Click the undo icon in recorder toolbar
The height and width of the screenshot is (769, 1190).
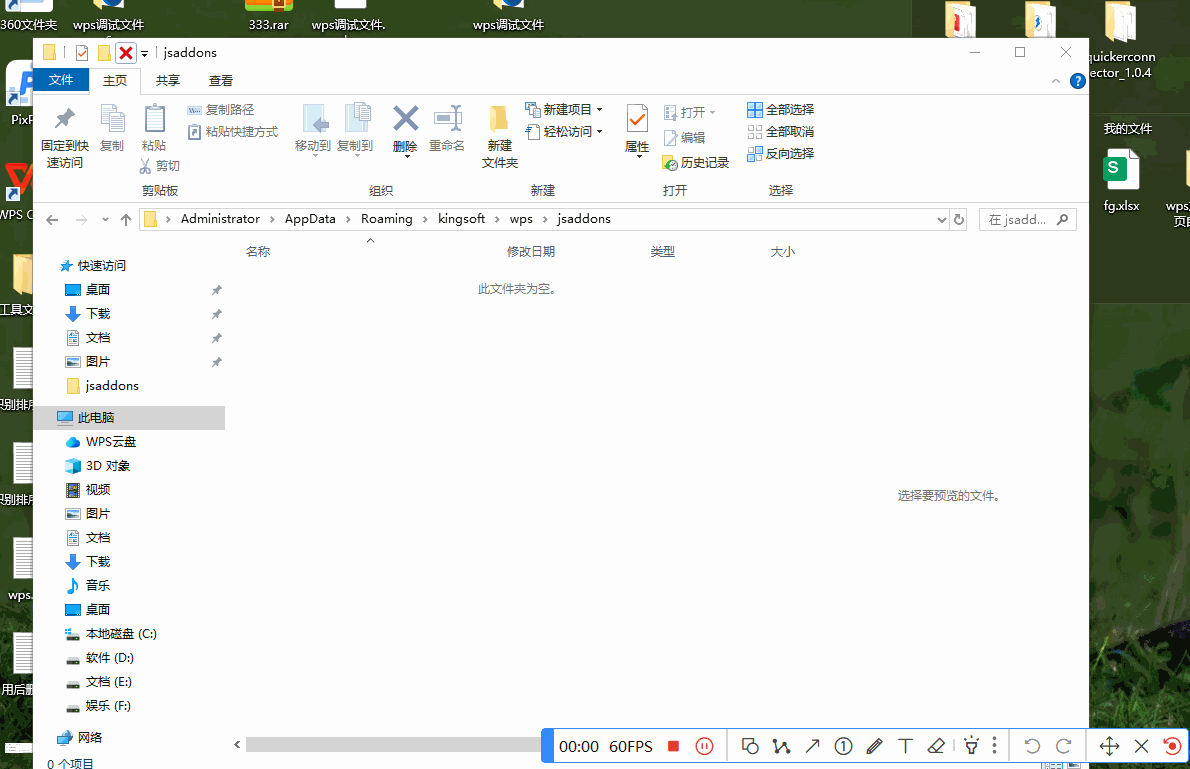click(1032, 746)
